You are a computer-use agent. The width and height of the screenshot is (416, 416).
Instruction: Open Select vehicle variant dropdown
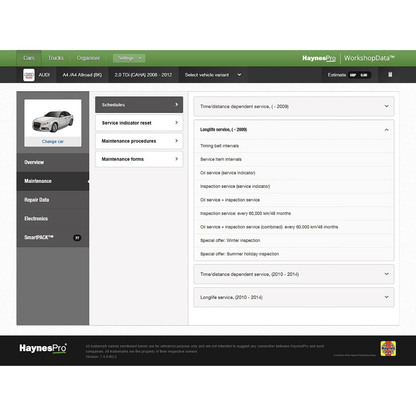(213, 75)
